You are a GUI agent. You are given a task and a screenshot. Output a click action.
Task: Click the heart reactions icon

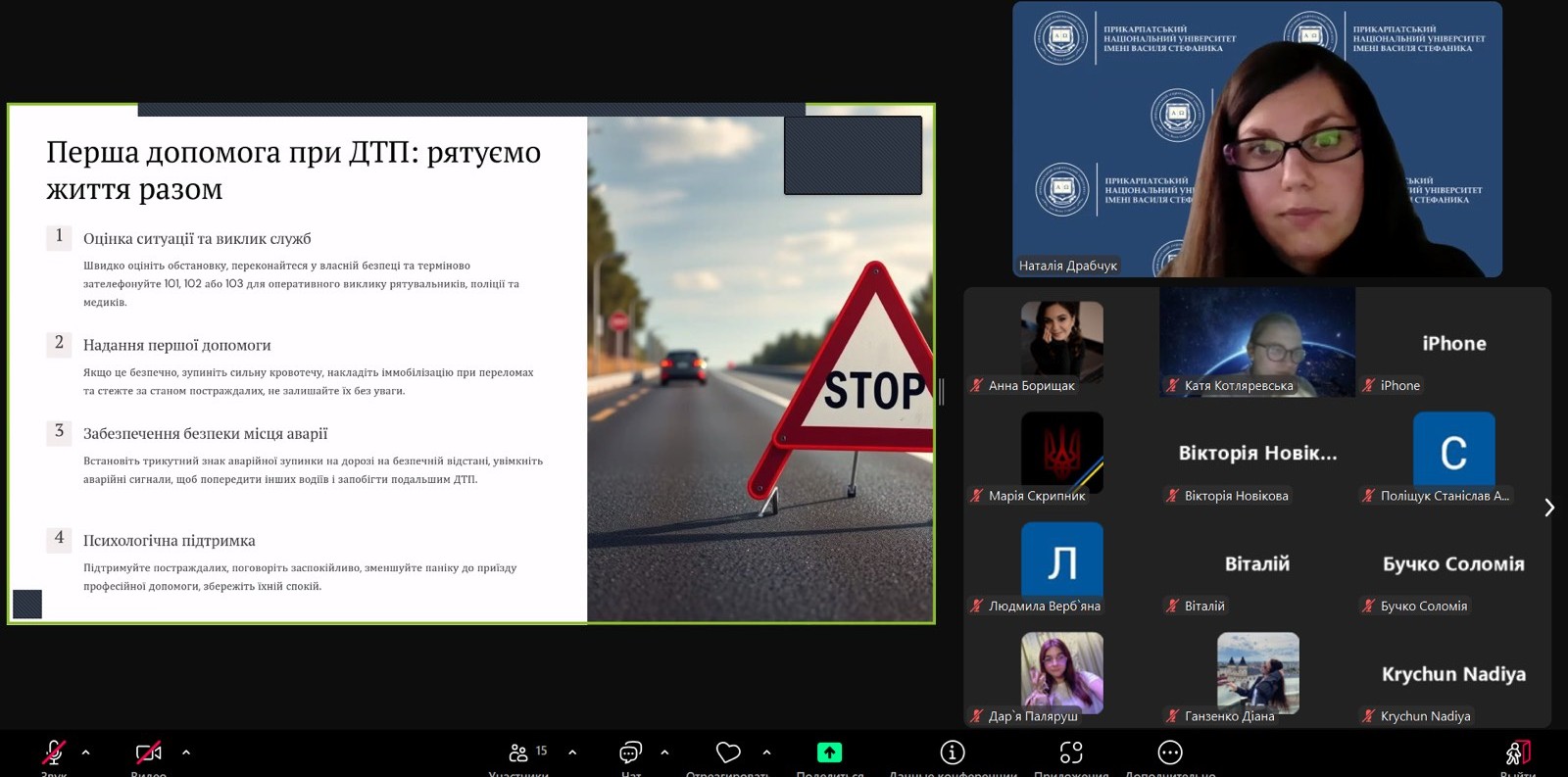[x=728, y=753]
